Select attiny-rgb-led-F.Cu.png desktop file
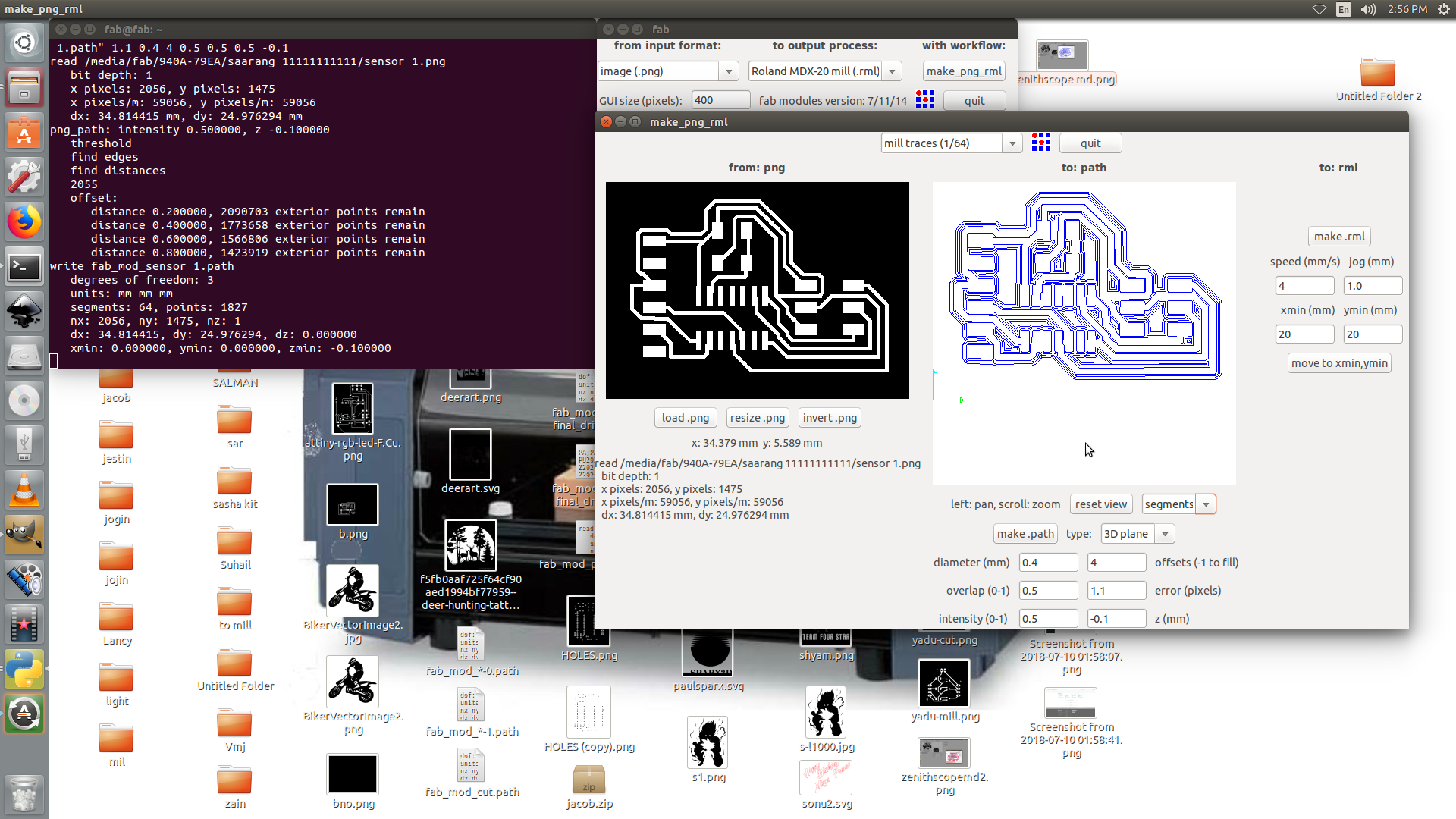The image size is (1456, 819). point(353,422)
